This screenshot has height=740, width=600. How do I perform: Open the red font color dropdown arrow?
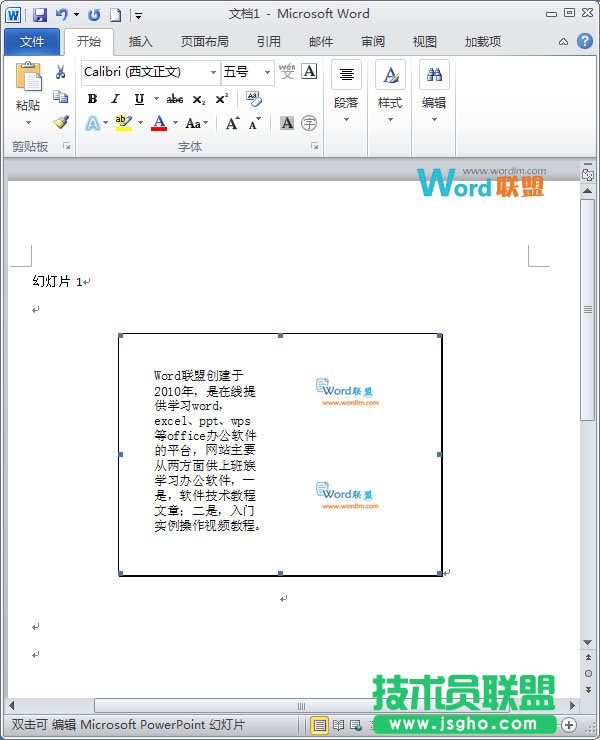pos(175,123)
